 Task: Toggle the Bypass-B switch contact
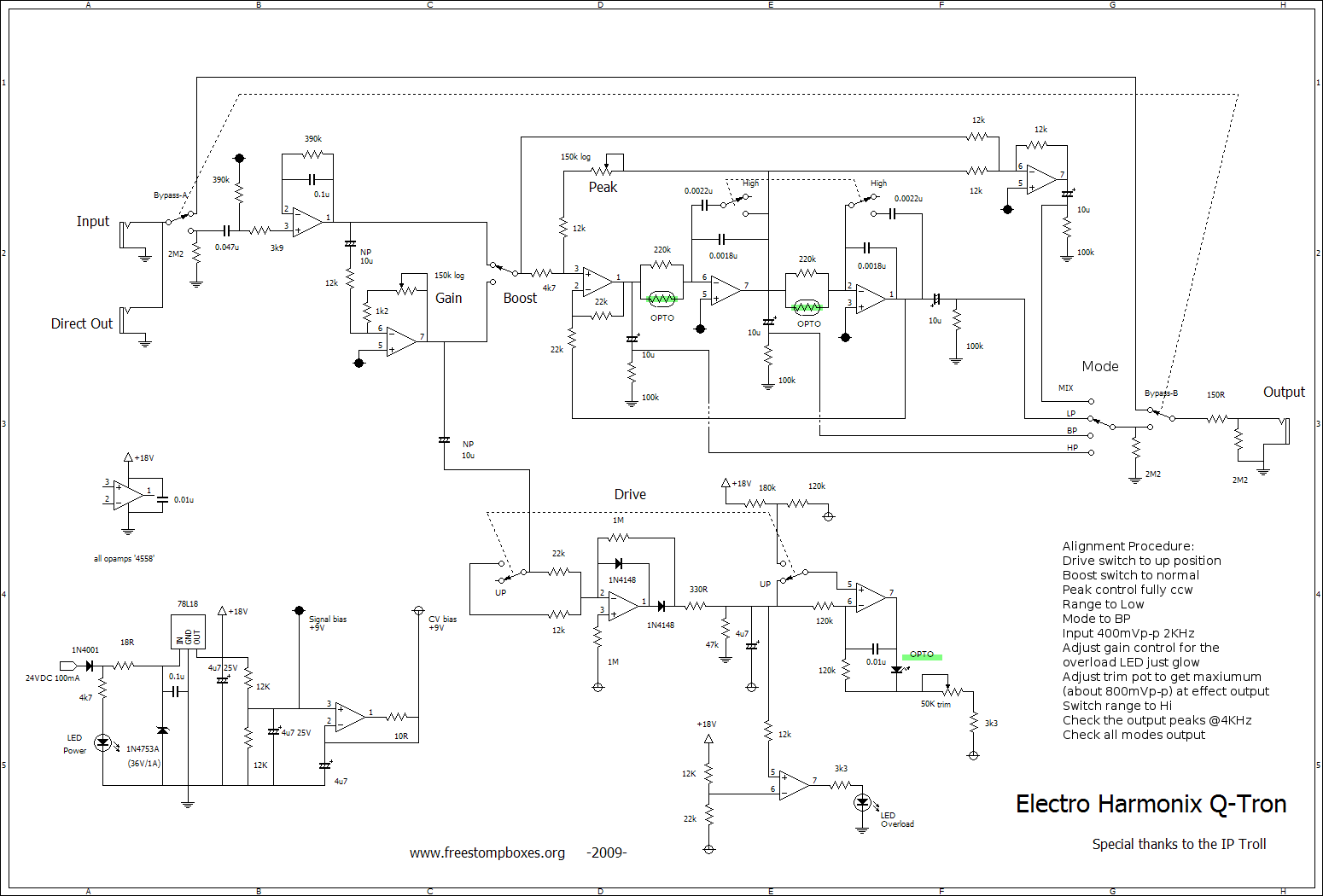(x=1160, y=415)
